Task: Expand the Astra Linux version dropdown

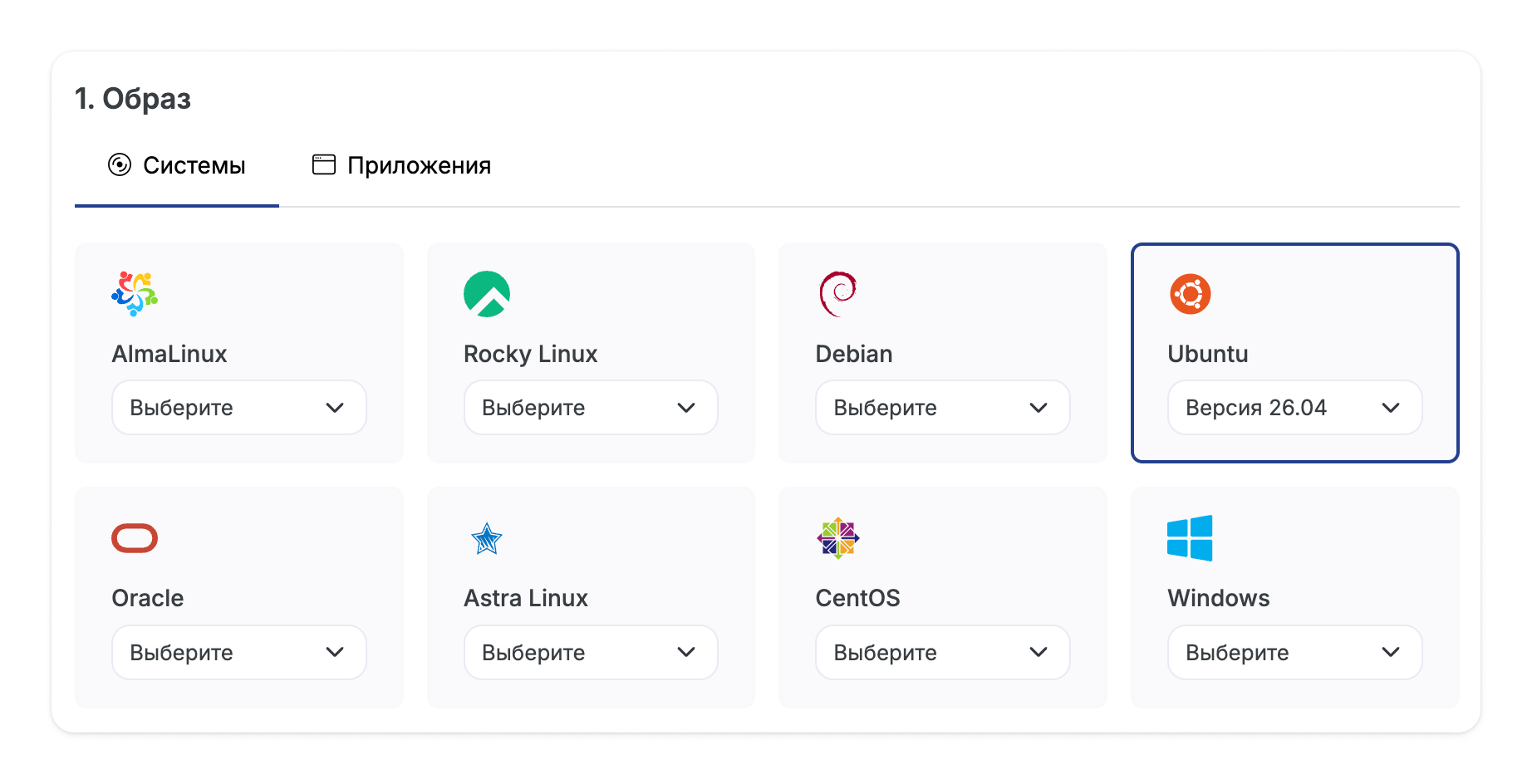Action: tap(591, 653)
